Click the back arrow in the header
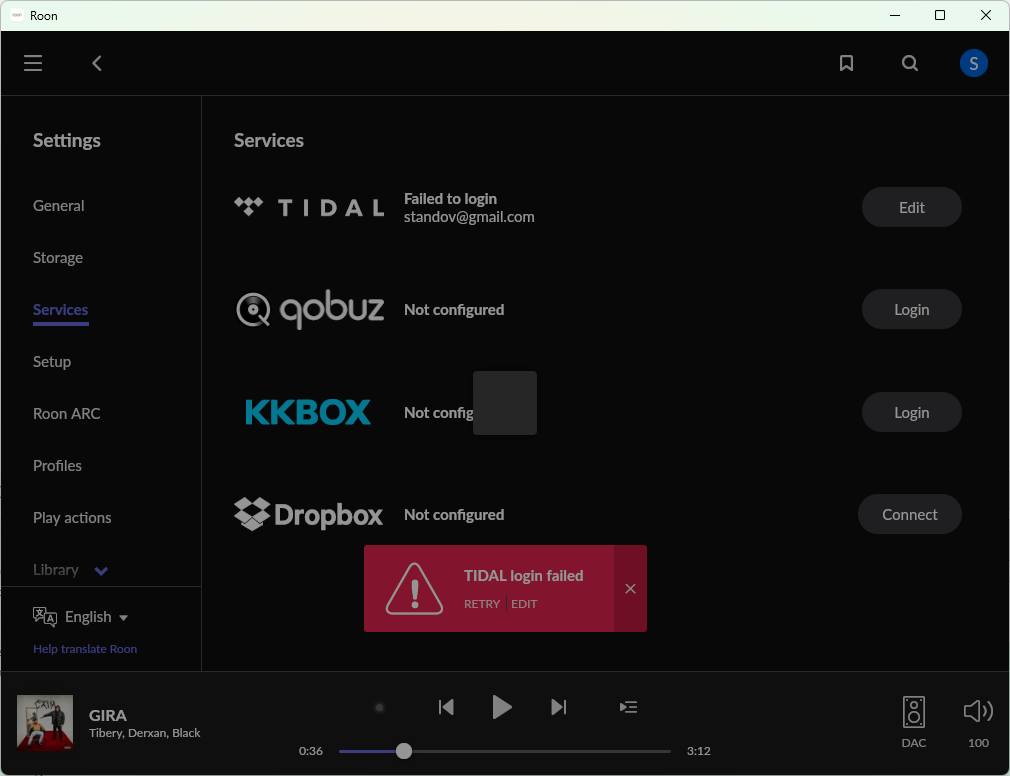 click(97, 62)
